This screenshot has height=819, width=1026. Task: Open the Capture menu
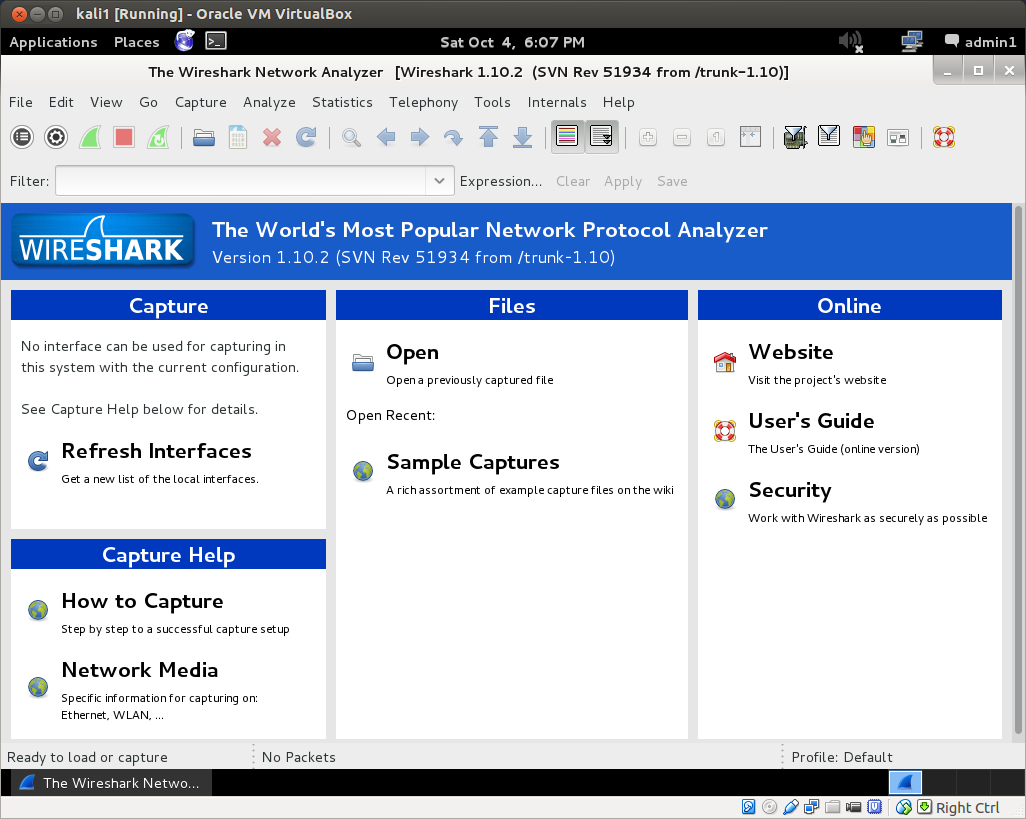pos(200,102)
